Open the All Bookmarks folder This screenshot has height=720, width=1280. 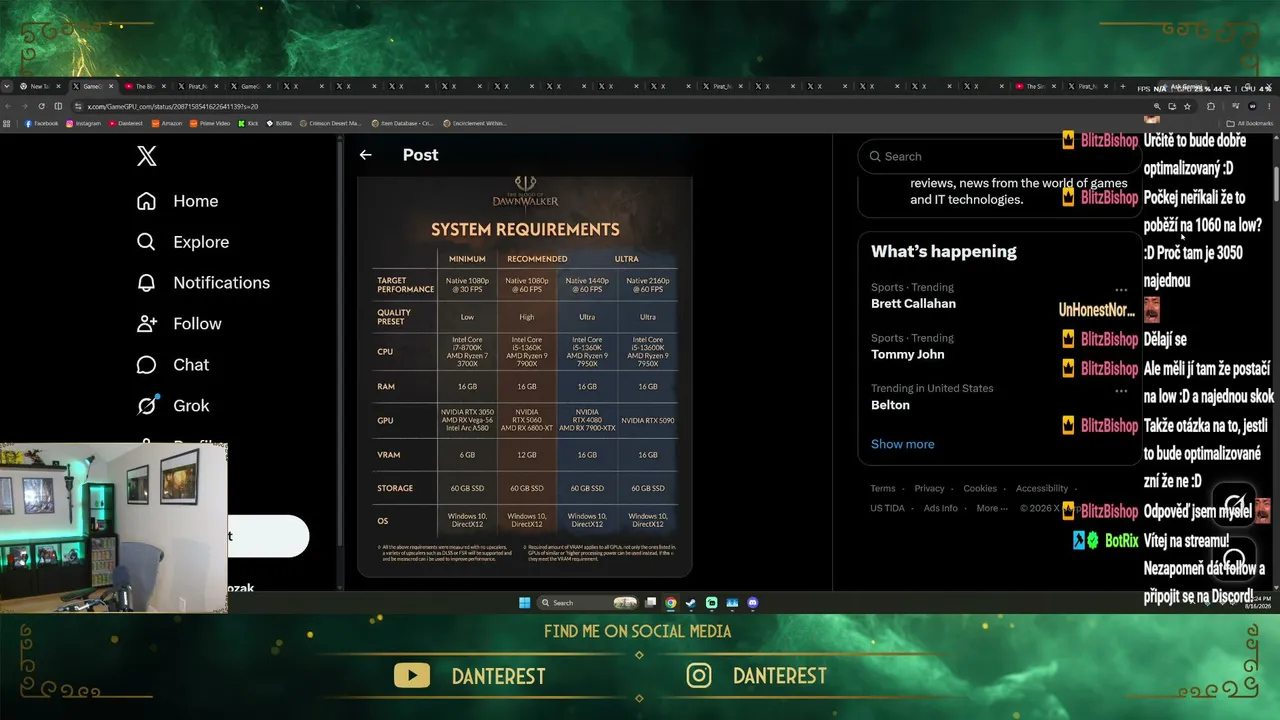(x=1250, y=123)
